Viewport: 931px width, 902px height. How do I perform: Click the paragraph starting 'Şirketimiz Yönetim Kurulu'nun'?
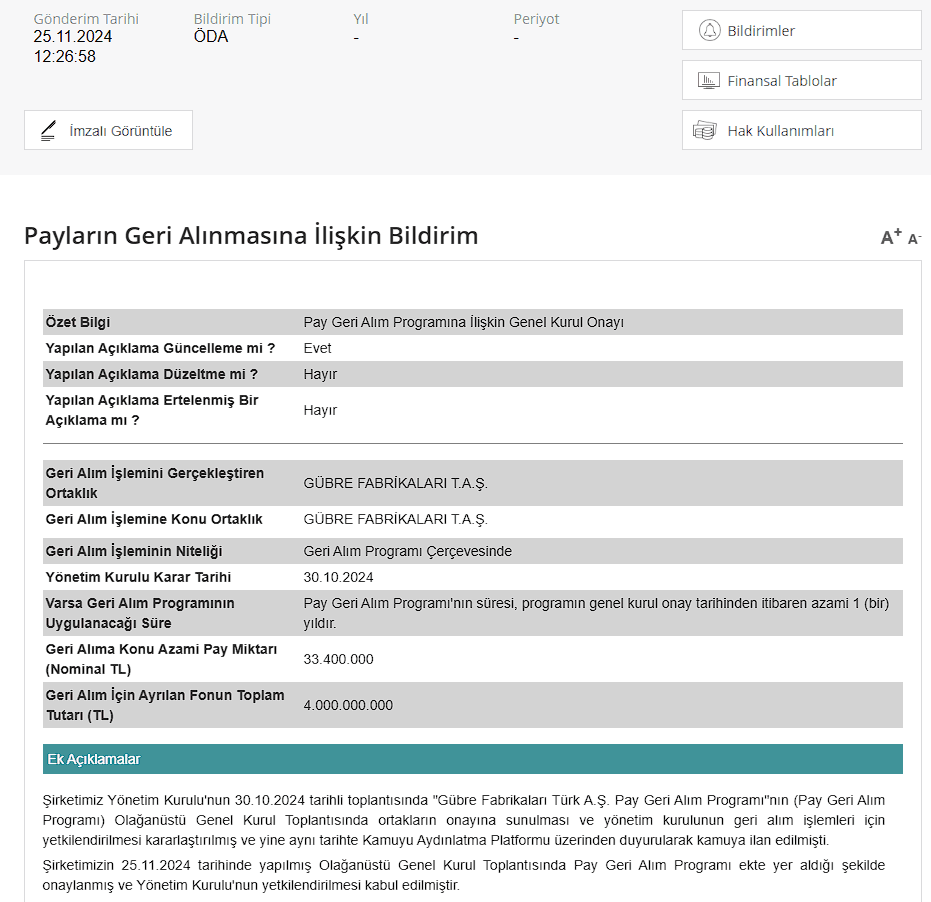(x=464, y=820)
